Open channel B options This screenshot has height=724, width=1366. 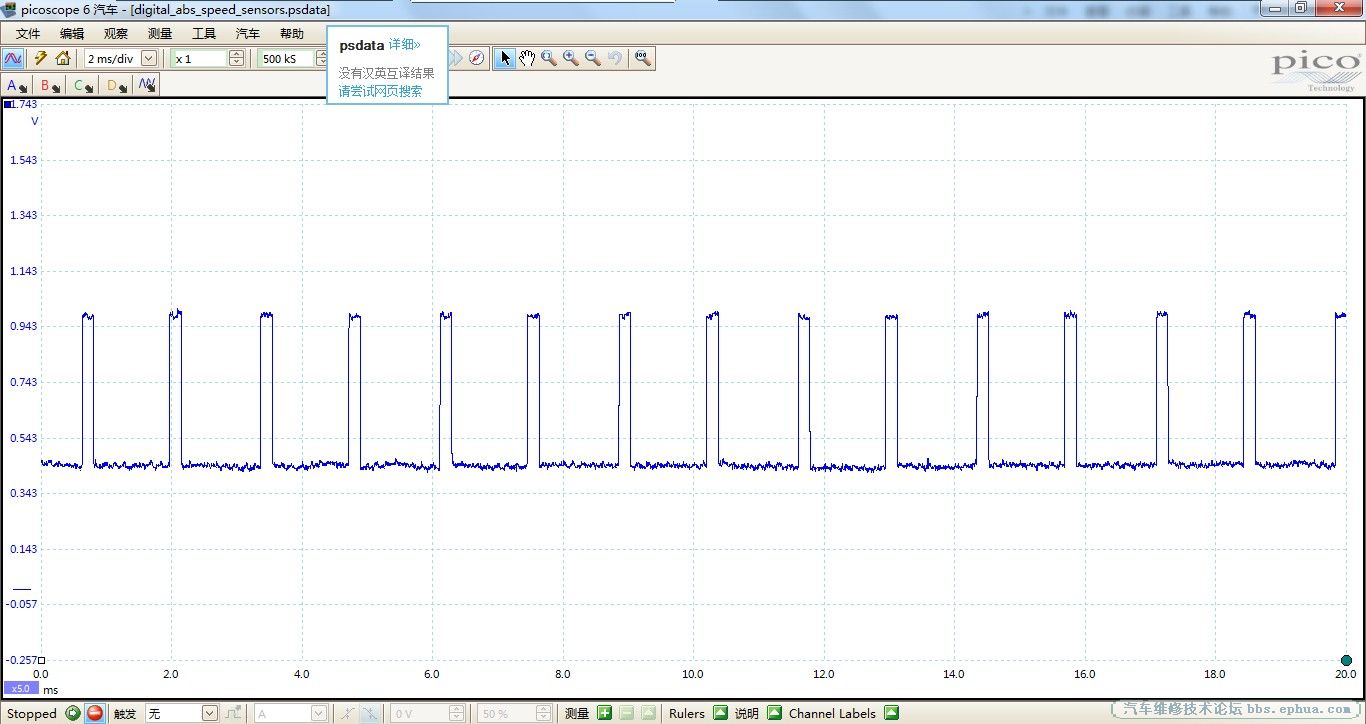(x=50, y=85)
